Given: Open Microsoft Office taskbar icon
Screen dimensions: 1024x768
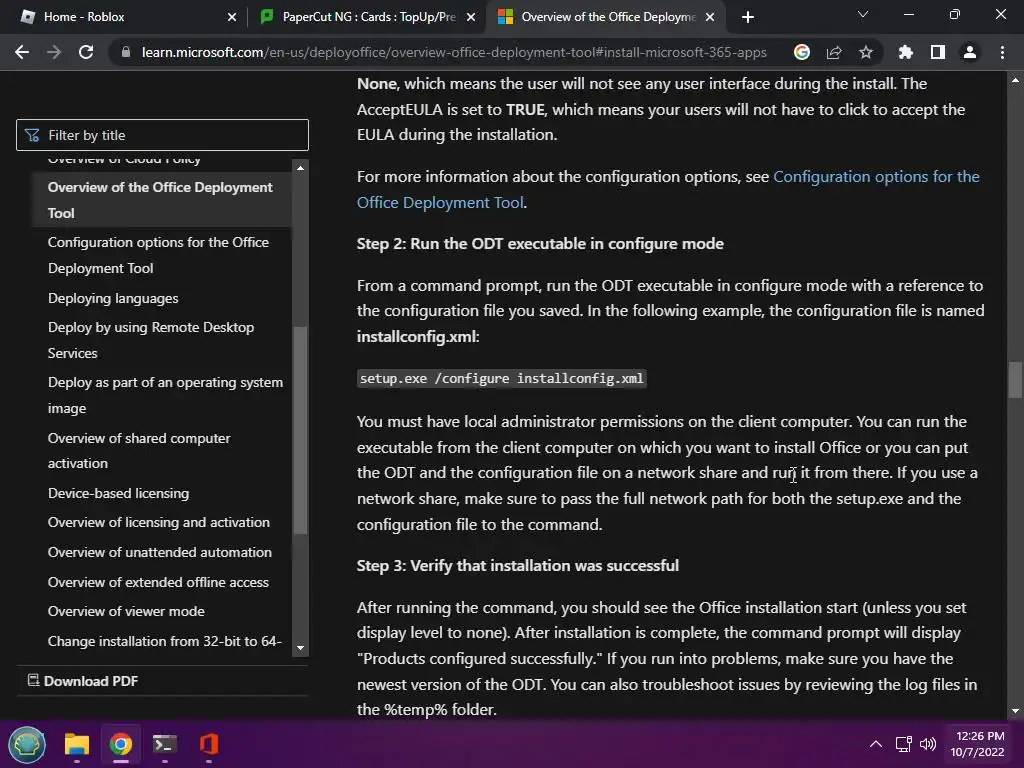Looking at the screenshot, I should [x=208, y=744].
